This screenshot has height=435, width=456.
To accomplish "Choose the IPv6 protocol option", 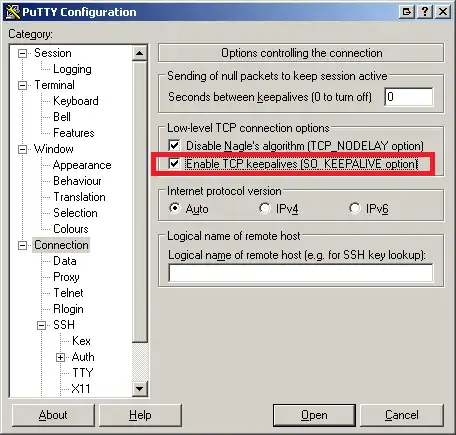I will tap(354, 208).
